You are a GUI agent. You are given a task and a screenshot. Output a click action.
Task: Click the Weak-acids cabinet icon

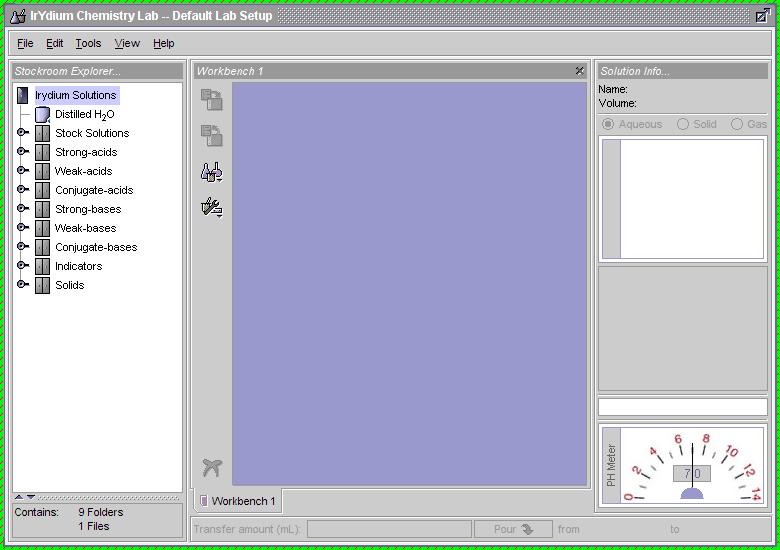point(42,171)
